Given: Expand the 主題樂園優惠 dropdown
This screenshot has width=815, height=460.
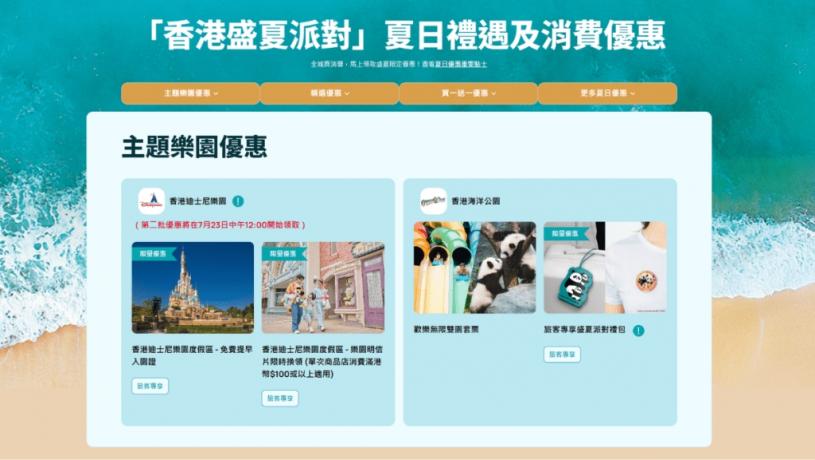Looking at the screenshot, I should click(190, 93).
